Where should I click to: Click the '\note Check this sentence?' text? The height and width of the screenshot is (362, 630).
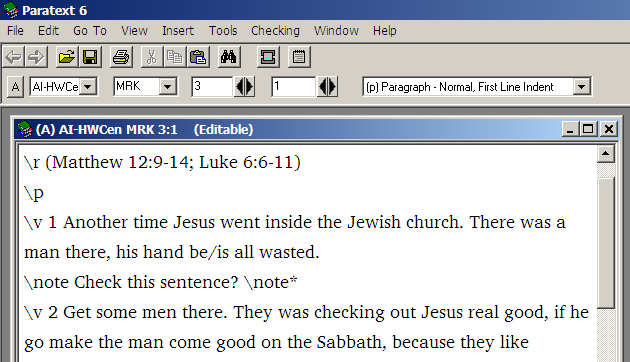131,282
